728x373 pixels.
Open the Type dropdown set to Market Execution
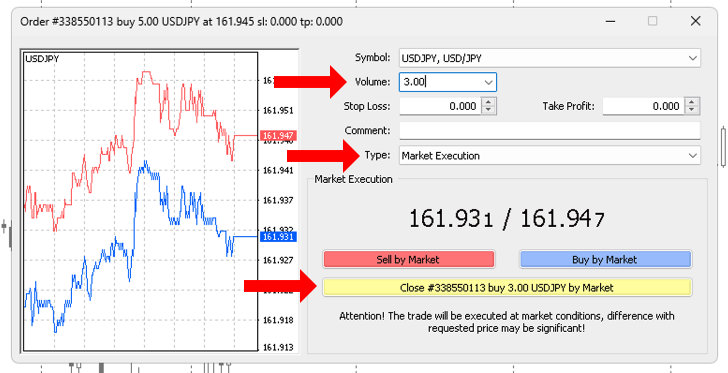click(x=549, y=156)
